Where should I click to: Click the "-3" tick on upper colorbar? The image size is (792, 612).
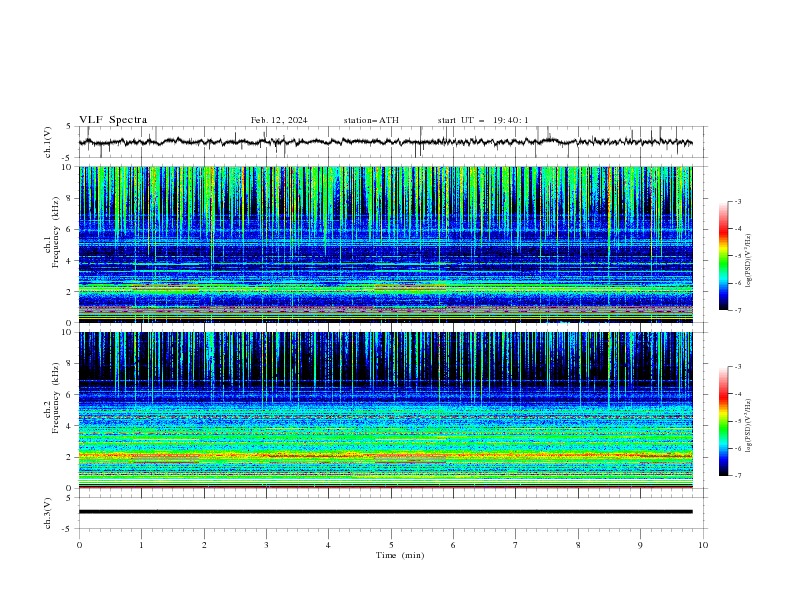tap(737, 201)
